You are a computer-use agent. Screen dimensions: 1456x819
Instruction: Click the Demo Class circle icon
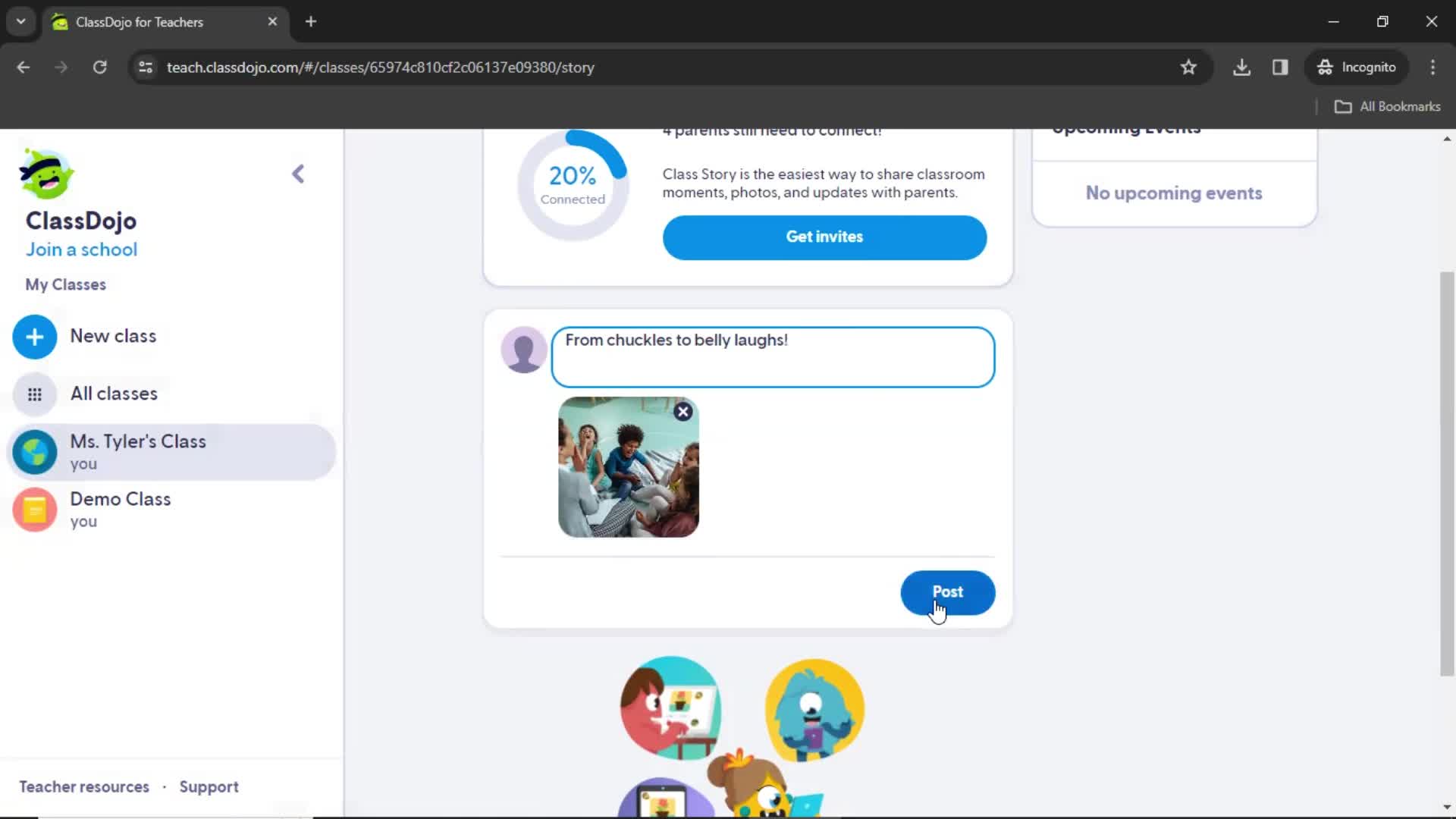coord(35,509)
